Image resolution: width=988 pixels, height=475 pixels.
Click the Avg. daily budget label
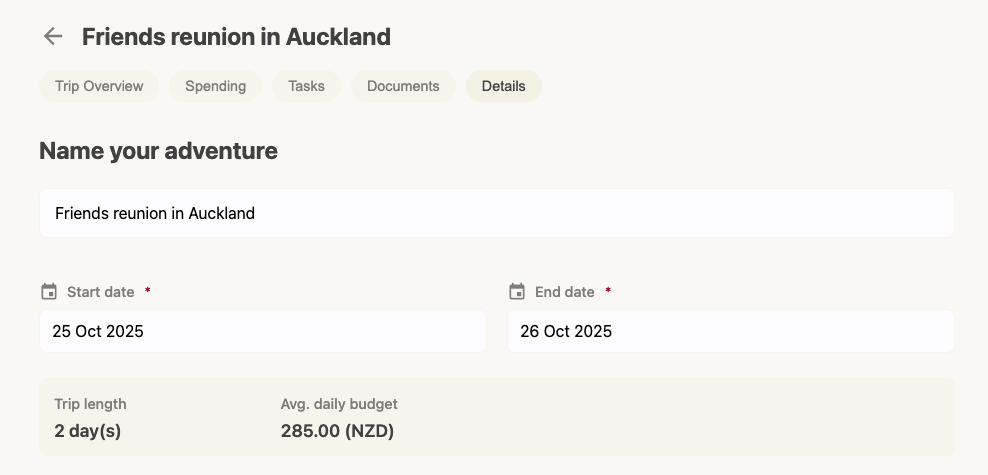(339, 404)
